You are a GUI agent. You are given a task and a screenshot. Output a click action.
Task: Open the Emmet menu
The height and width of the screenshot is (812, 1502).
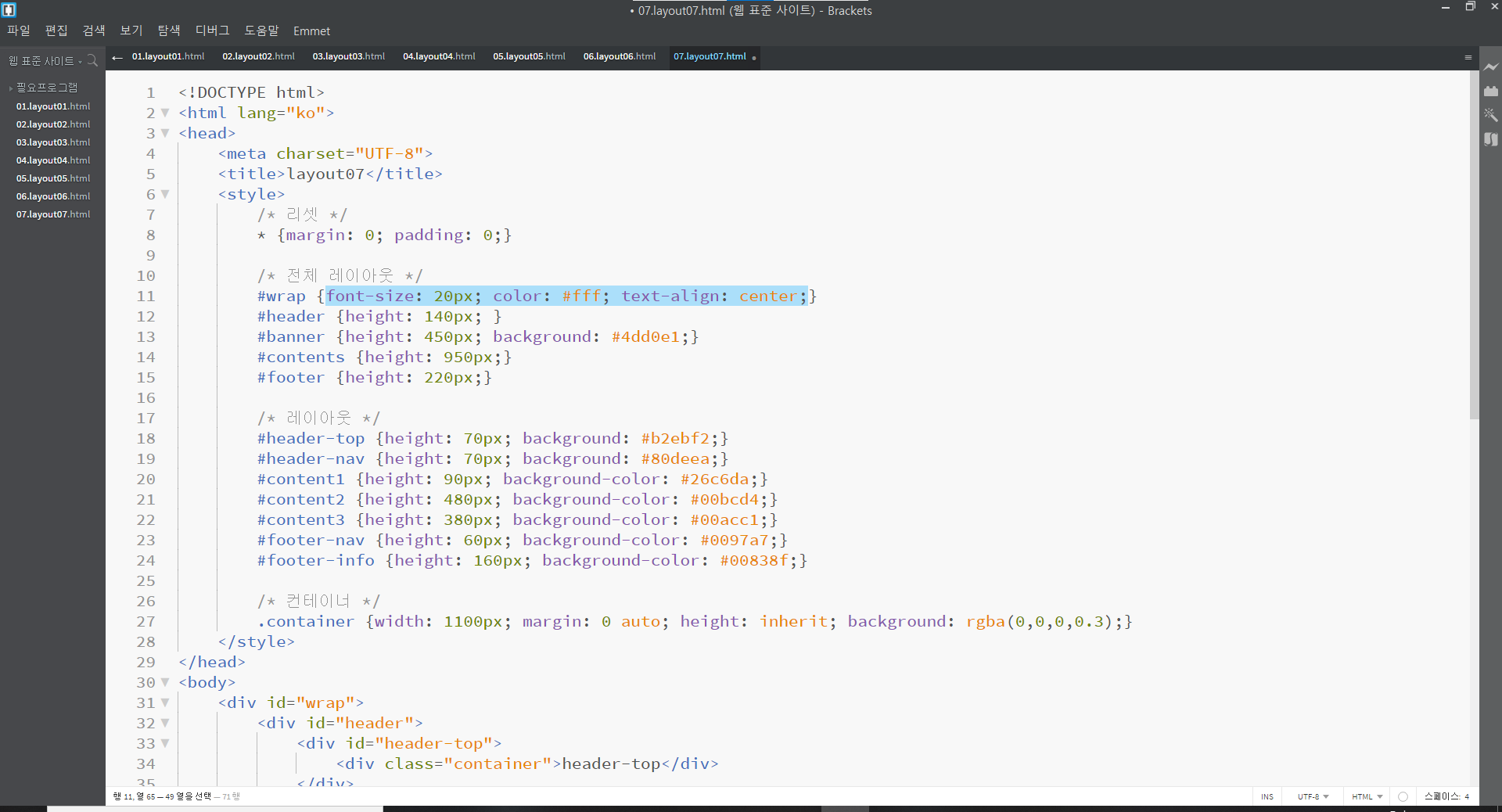point(312,31)
